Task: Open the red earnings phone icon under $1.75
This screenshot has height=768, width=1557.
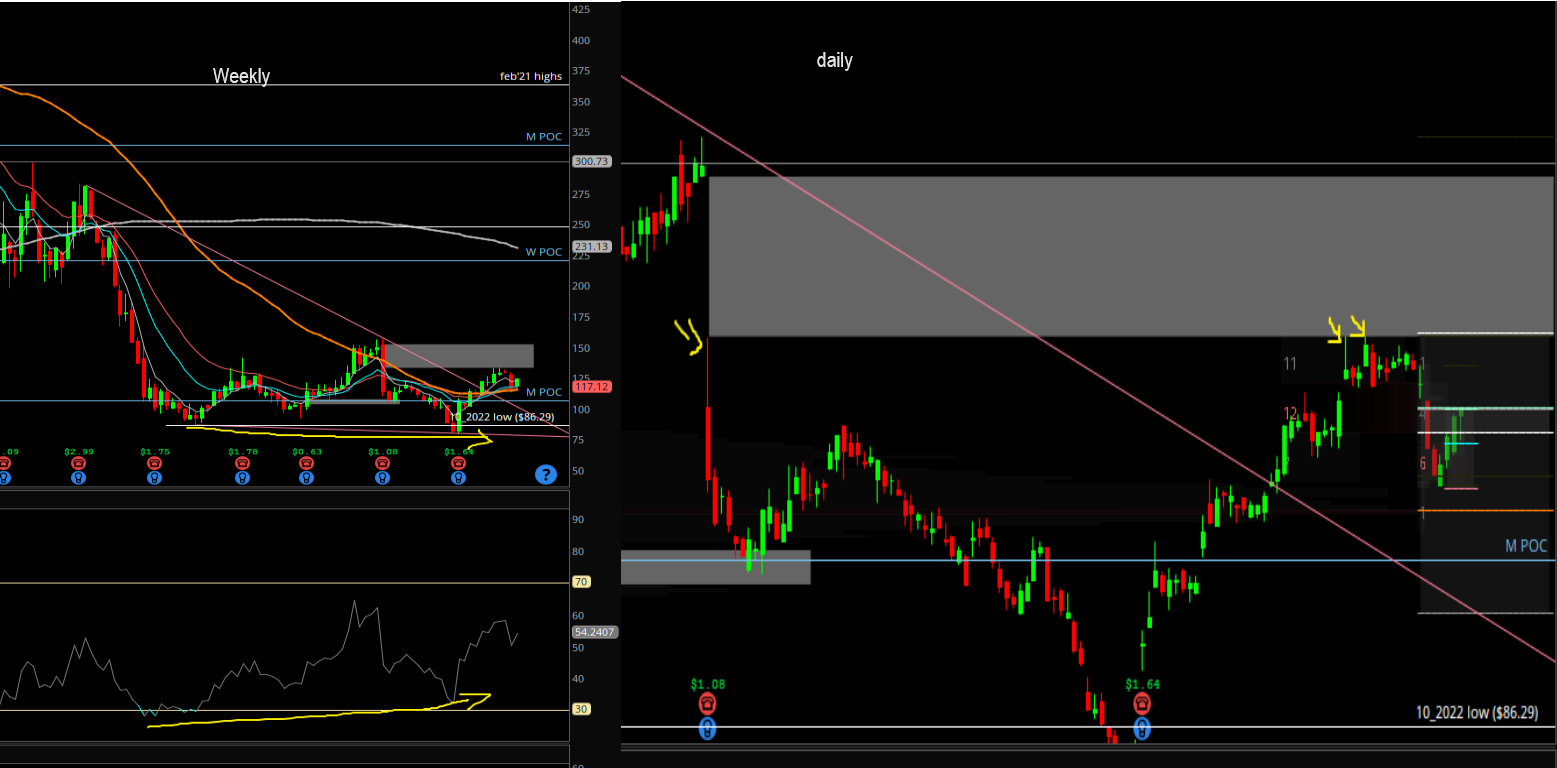Action: click(154, 464)
